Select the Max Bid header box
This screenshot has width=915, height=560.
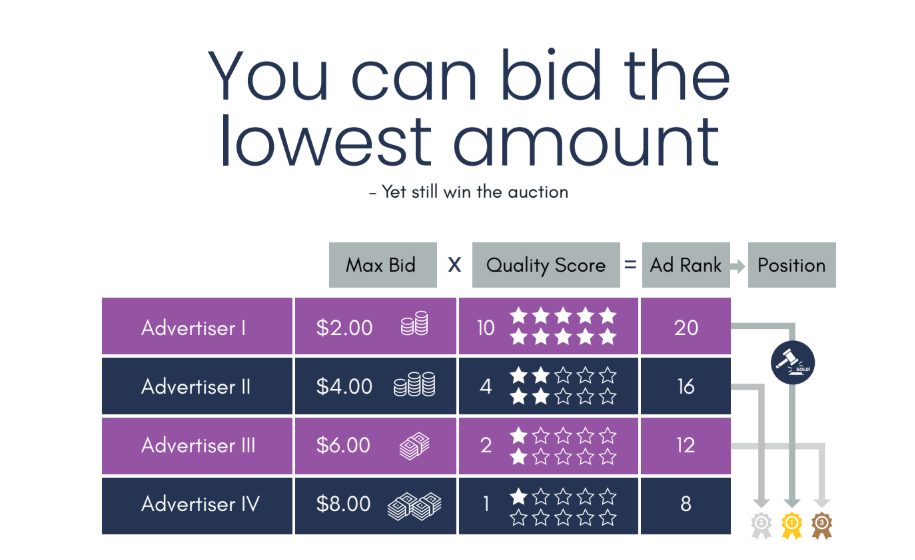click(383, 265)
